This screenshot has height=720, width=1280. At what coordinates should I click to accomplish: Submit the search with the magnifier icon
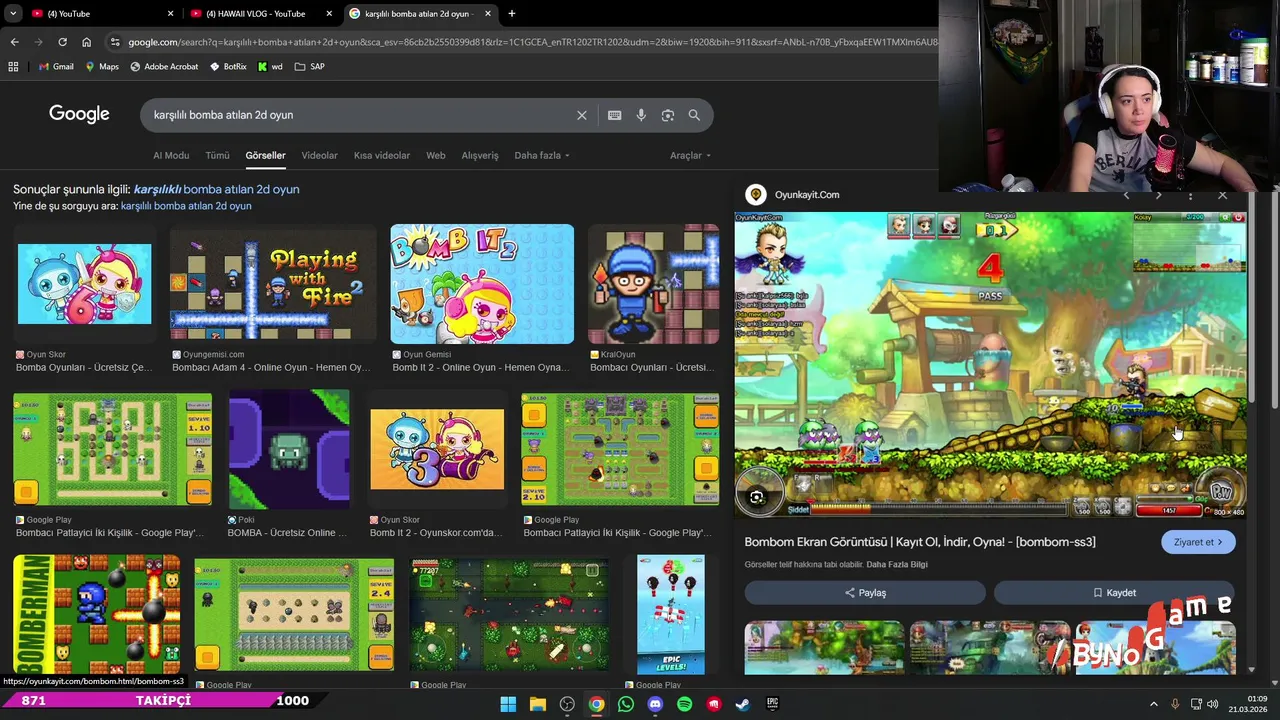(x=694, y=115)
